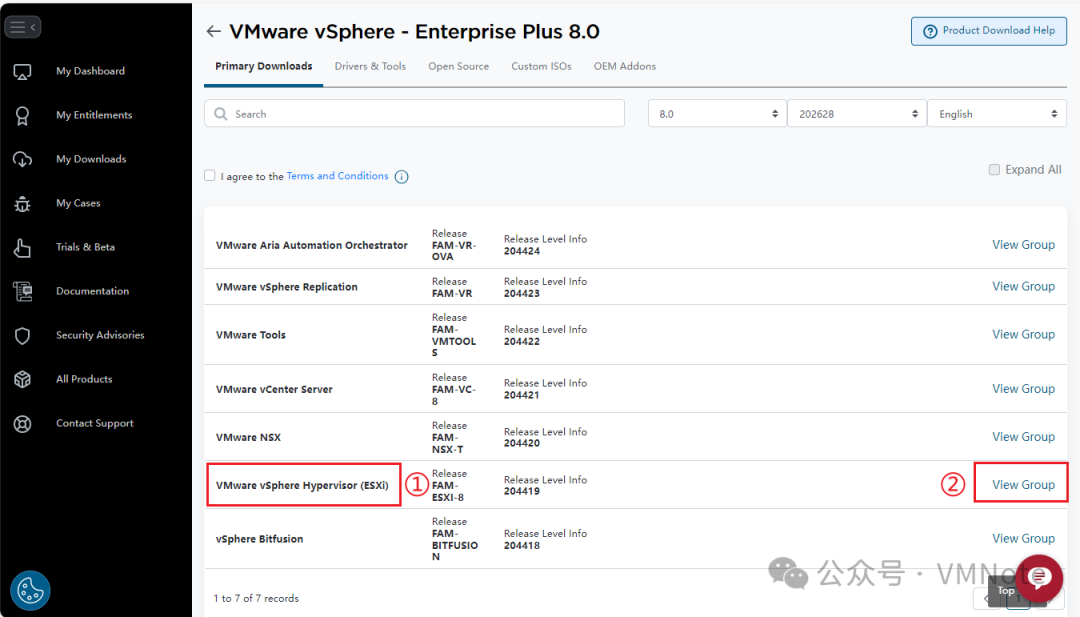Collapse the sidebar with the hamburger button
The height and width of the screenshot is (617, 1080).
point(23,27)
